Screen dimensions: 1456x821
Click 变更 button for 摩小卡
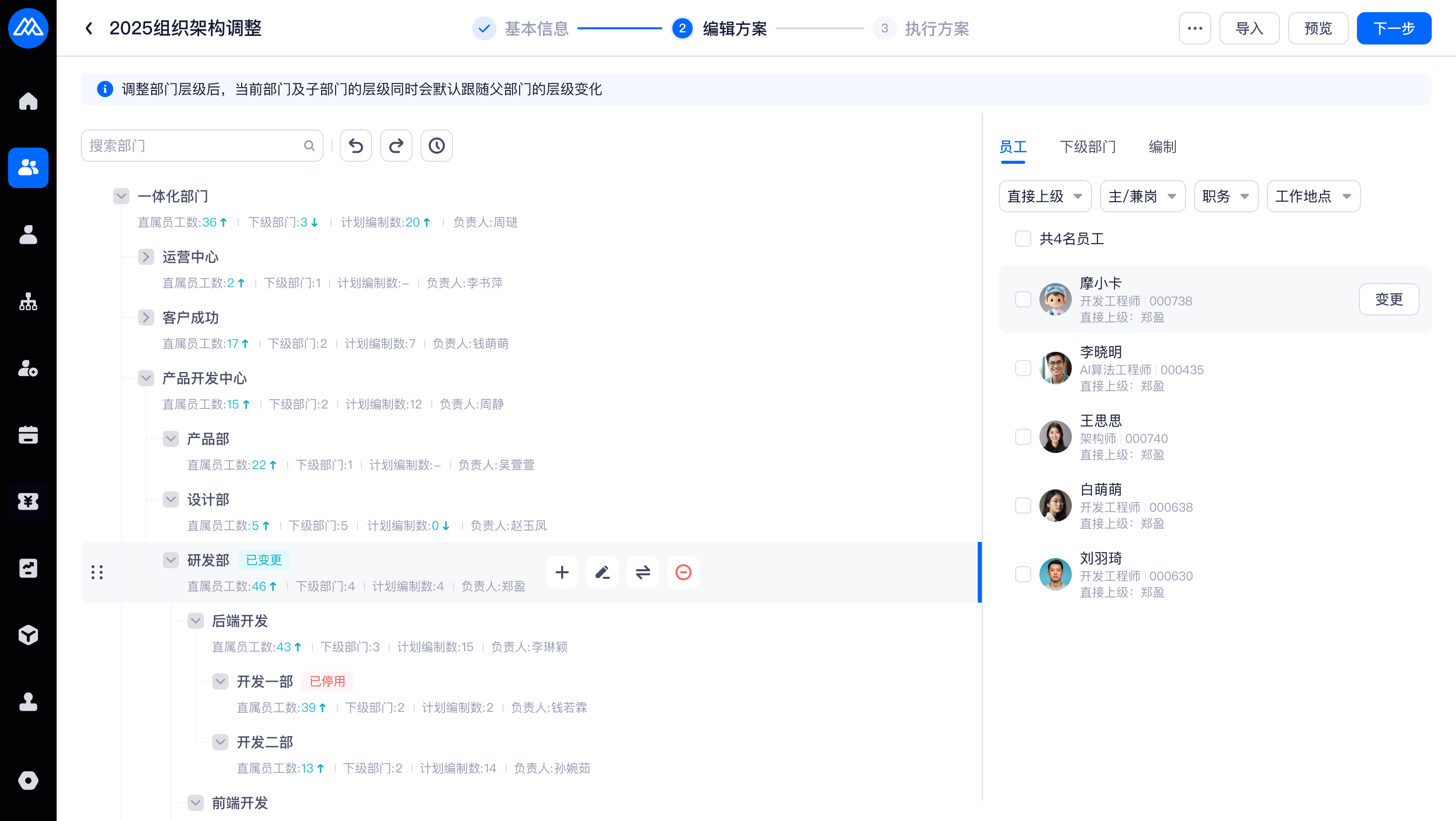click(x=1388, y=299)
